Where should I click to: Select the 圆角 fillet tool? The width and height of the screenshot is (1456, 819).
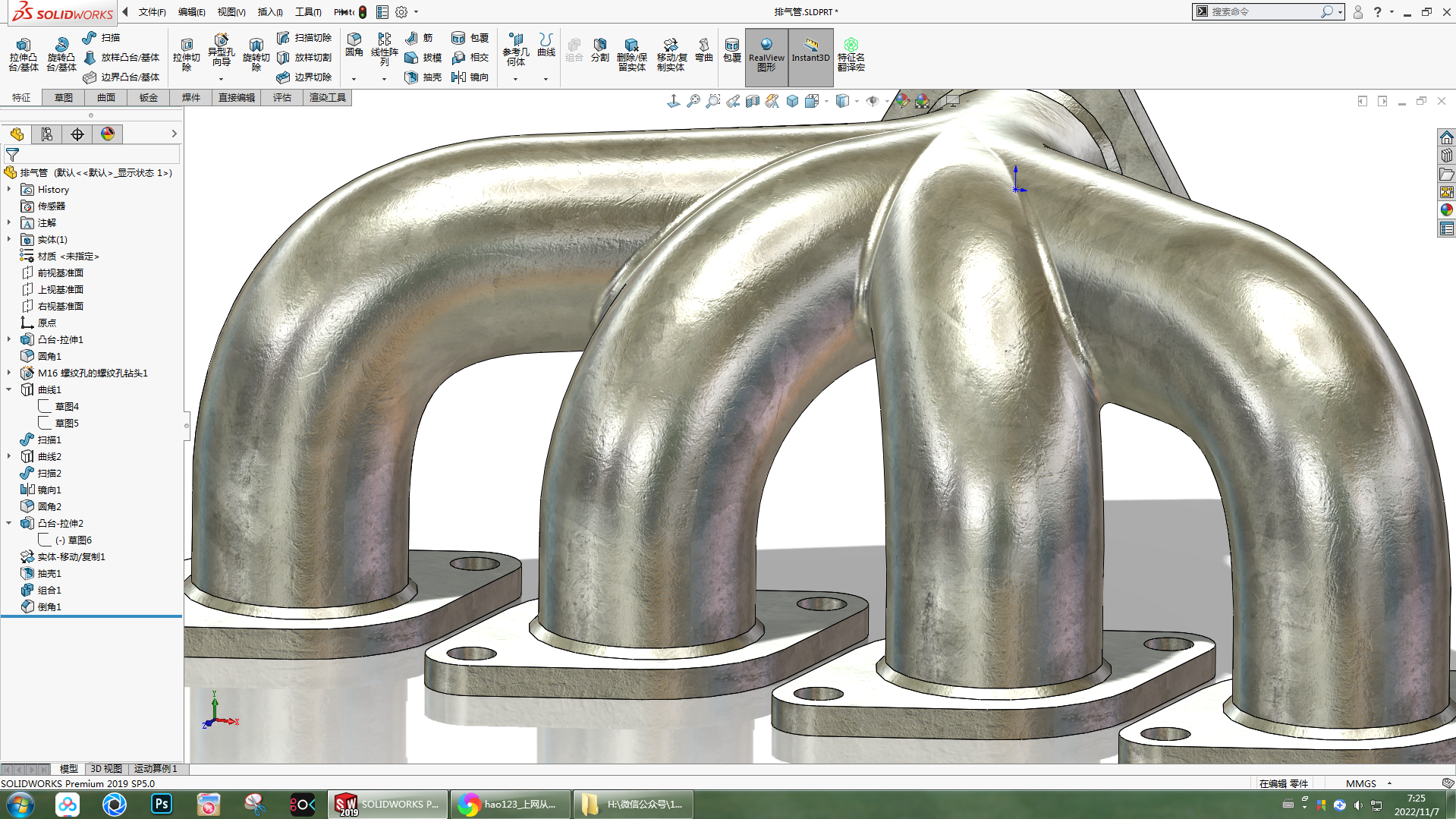coord(354,45)
